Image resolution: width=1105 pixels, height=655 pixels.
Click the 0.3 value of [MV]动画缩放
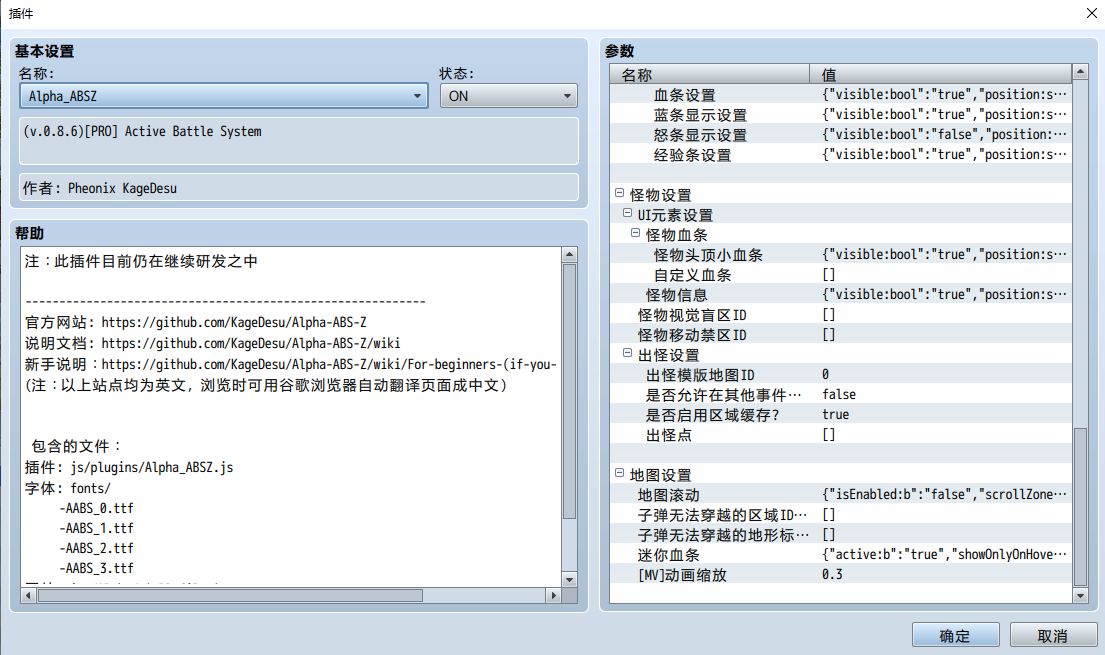(832, 574)
